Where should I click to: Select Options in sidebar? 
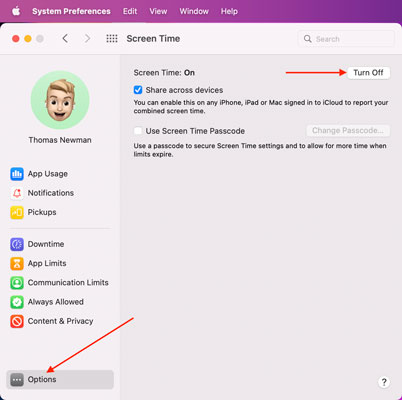click(60, 380)
